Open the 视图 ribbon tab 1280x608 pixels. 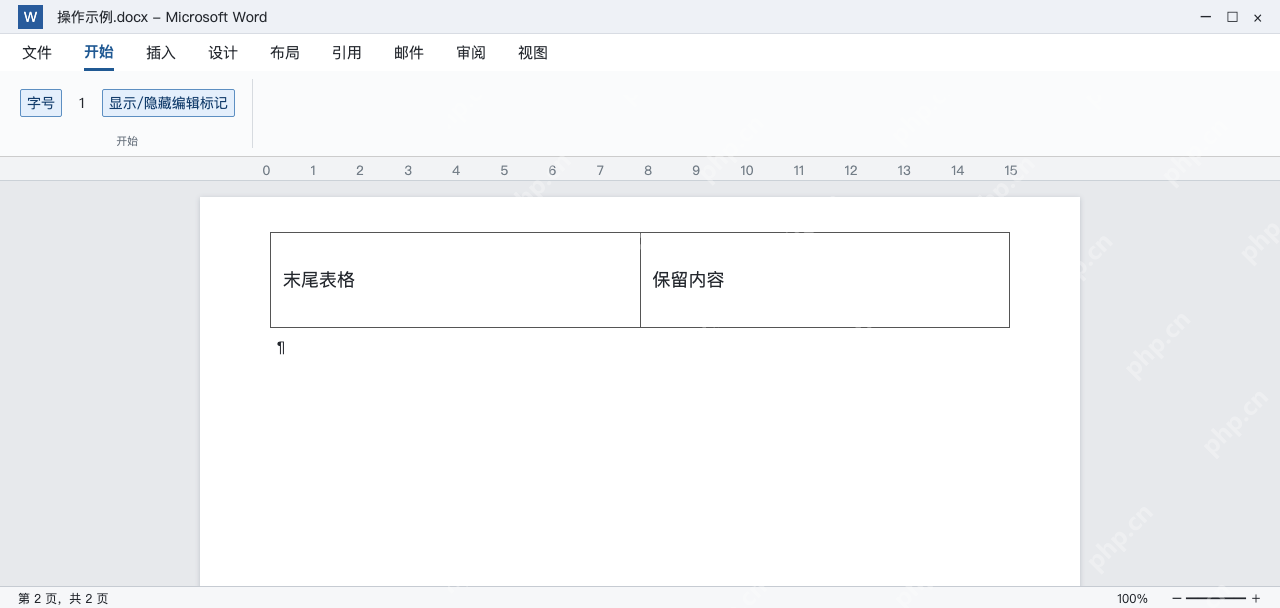click(533, 53)
